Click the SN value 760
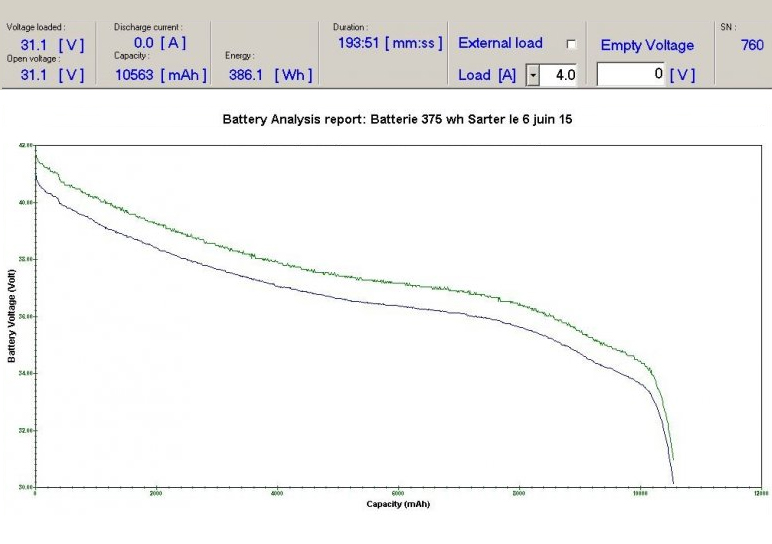772x544 pixels. click(752, 45)
